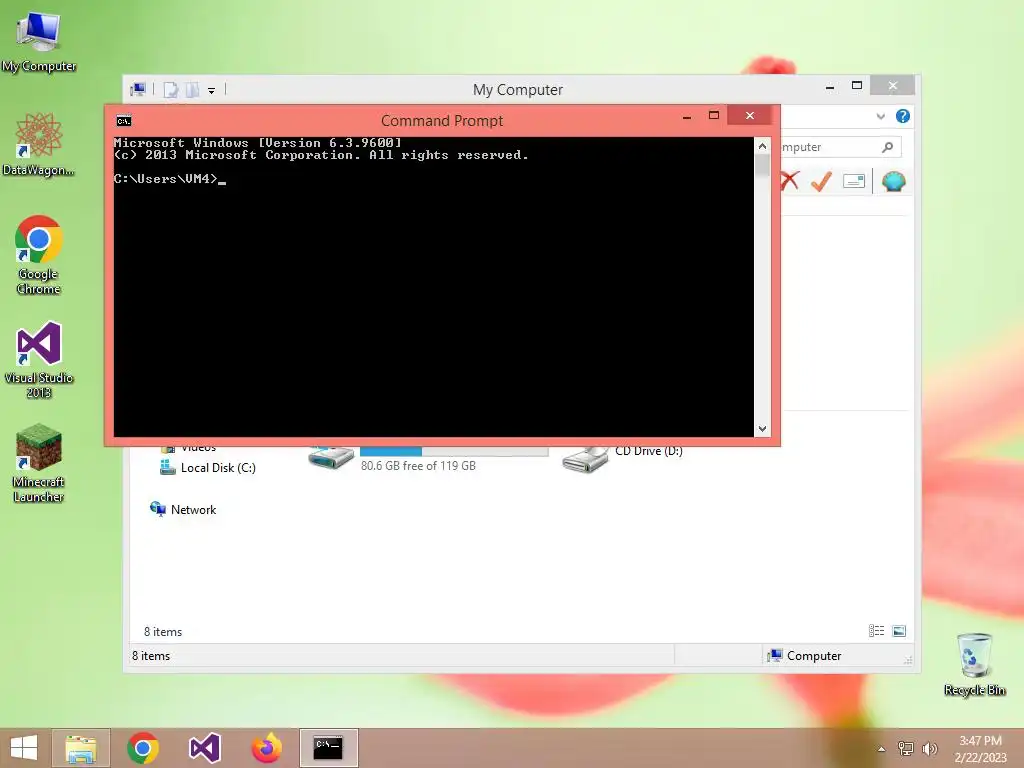Select CD Drive (D:) item

point(622,457)
